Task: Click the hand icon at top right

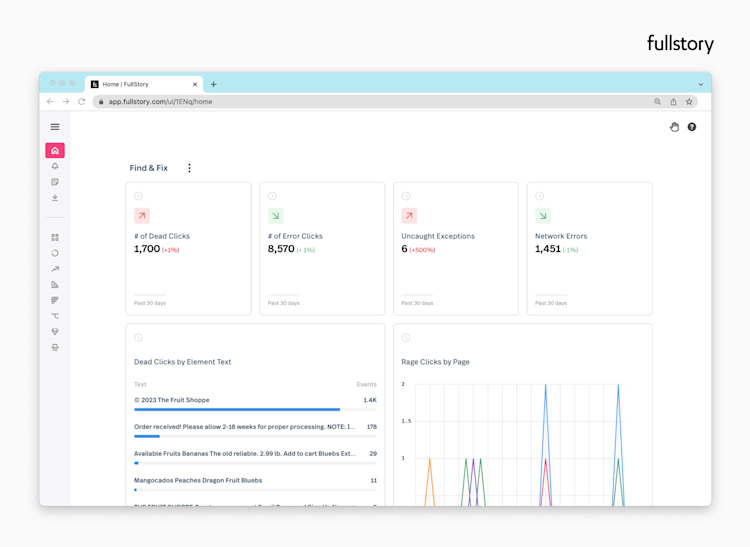Action: (674, 127)
